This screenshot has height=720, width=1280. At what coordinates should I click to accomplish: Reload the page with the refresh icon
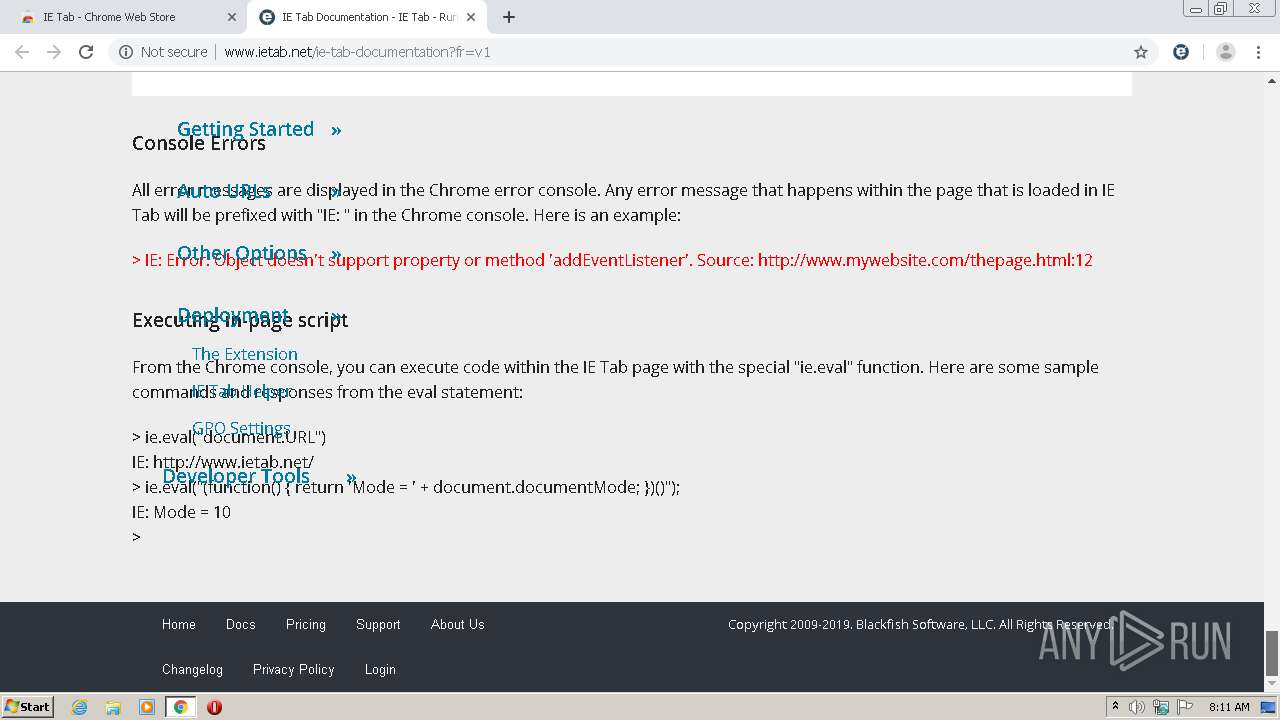[x=86, y=52]
